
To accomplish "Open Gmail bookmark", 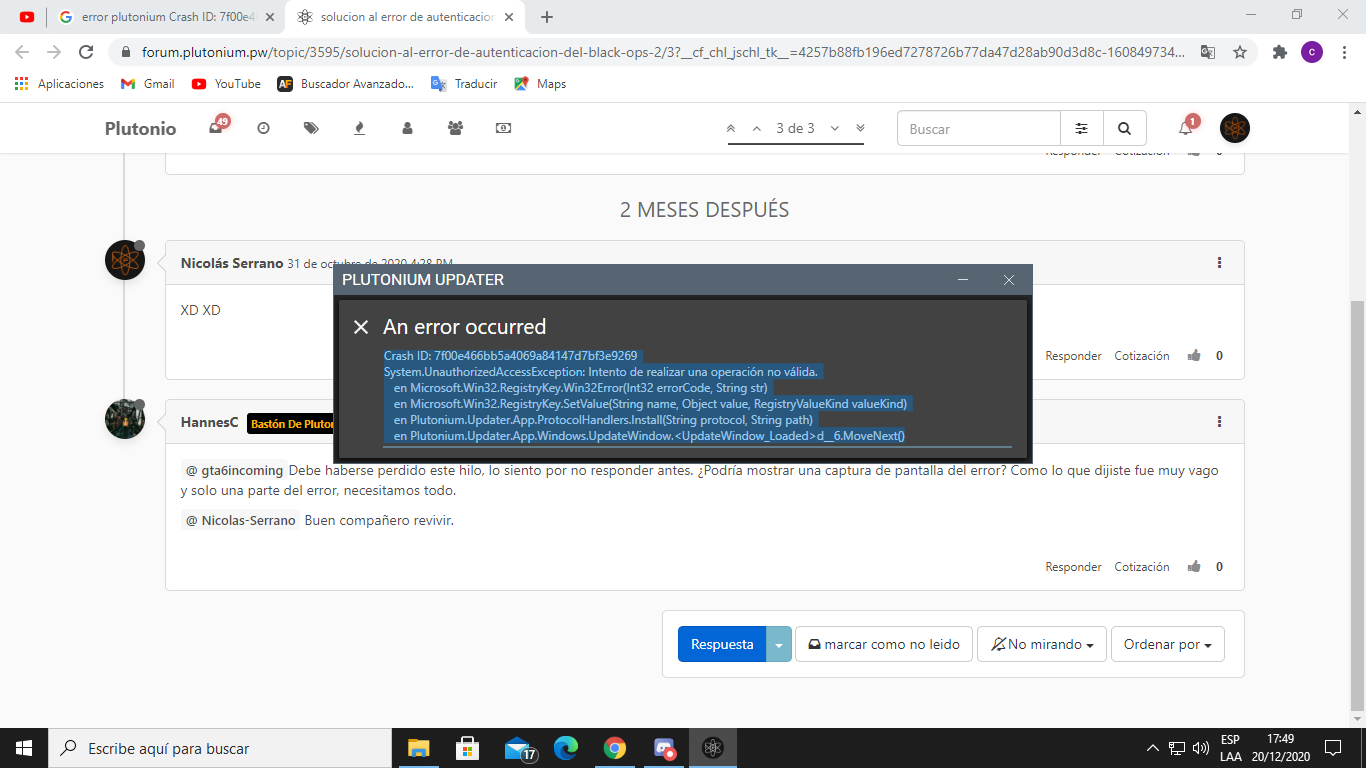I will tap(148, 84).
